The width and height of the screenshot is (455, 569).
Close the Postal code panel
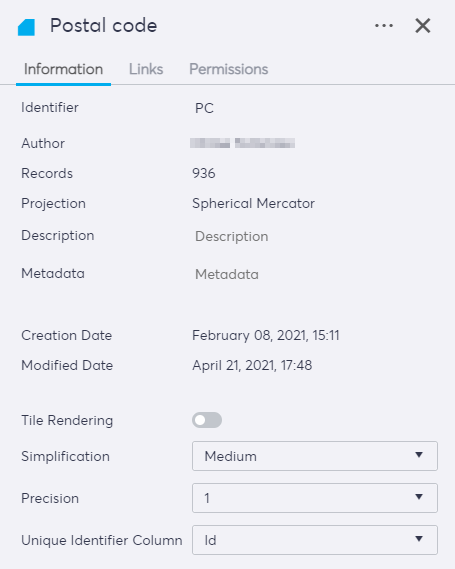423,26
